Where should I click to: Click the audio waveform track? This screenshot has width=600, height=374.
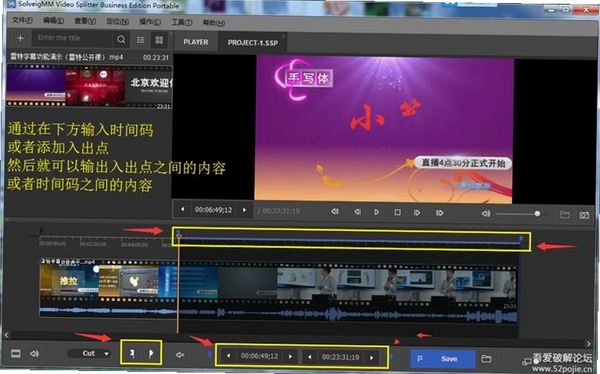tap(278, 315)
